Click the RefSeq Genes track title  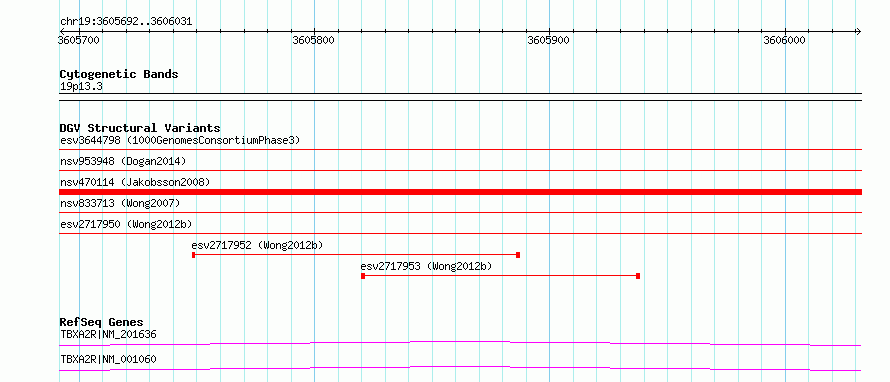point(101,322)
